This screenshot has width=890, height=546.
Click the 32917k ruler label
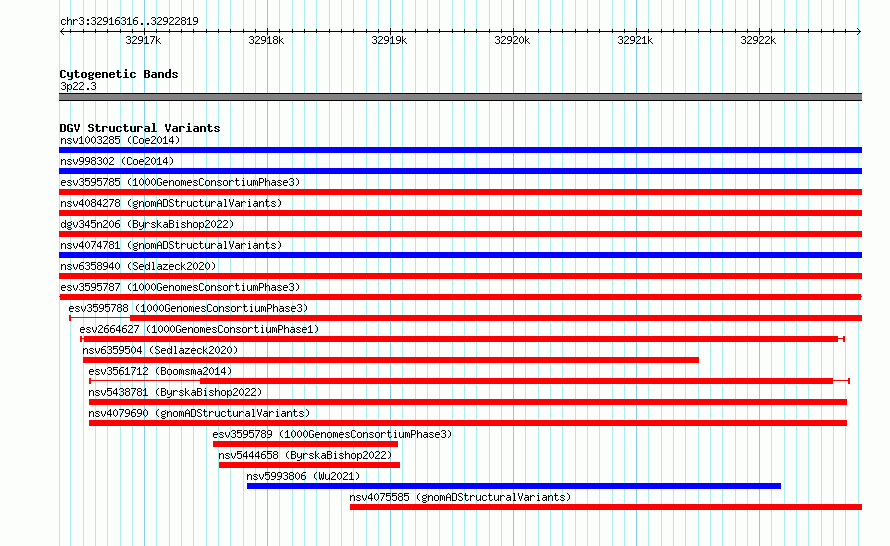tap(143, 40)
